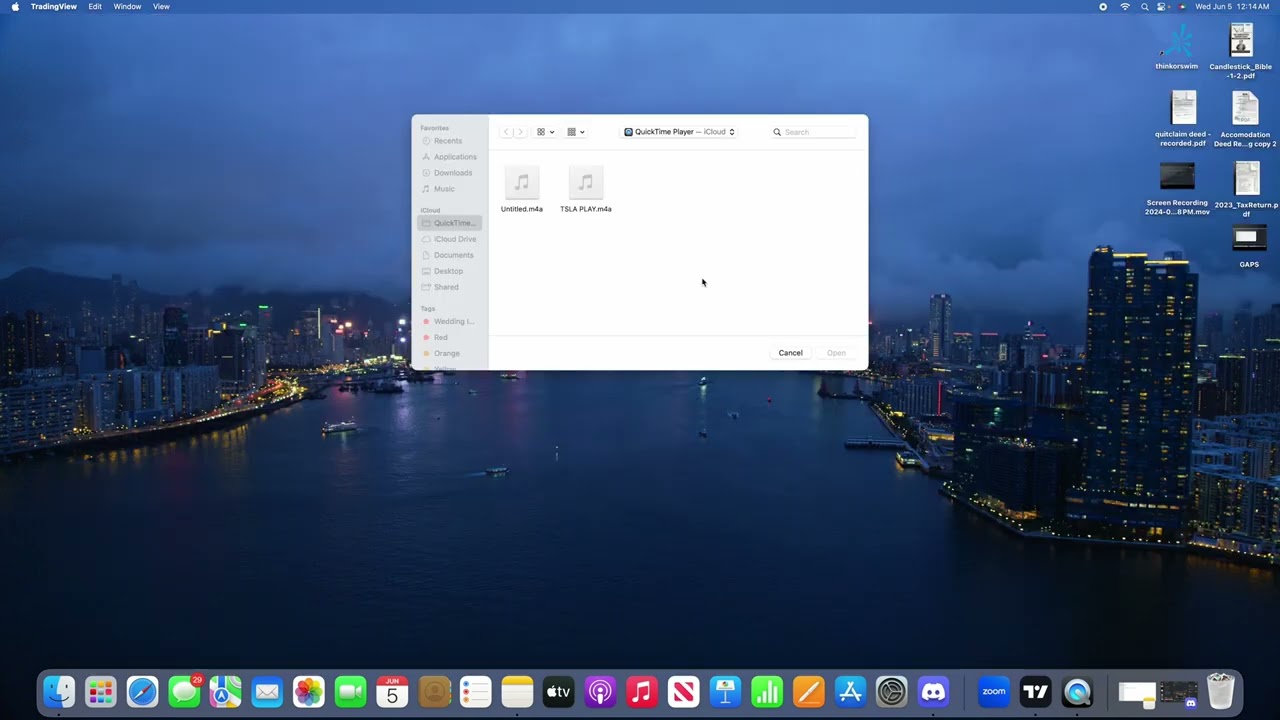Click the dimmed Open button
This screenshot has width=1280, height=720.
coord(836,353)
